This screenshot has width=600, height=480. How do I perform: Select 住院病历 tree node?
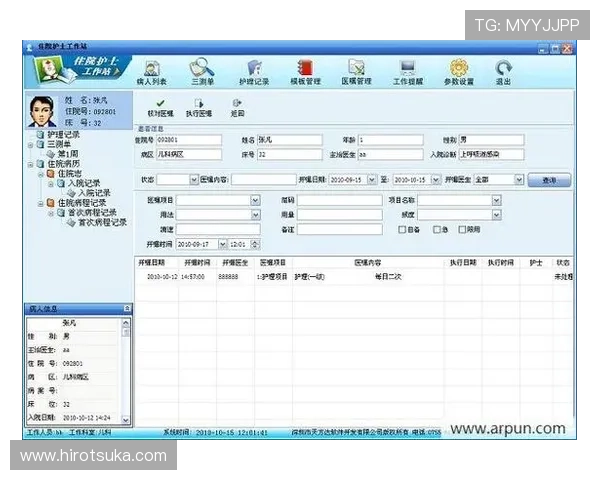[x=63, y=164]
